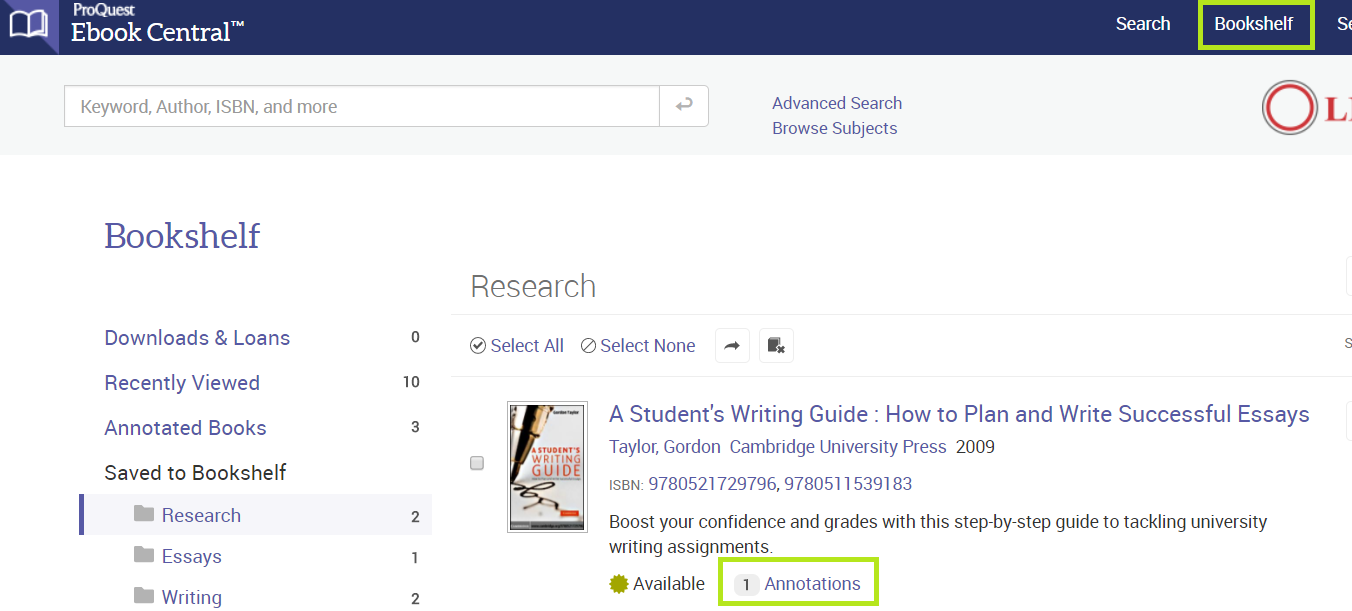Click the library logo at right
The width and height of the screenshot is (1352, 611).
click(x=1306, y=108)
